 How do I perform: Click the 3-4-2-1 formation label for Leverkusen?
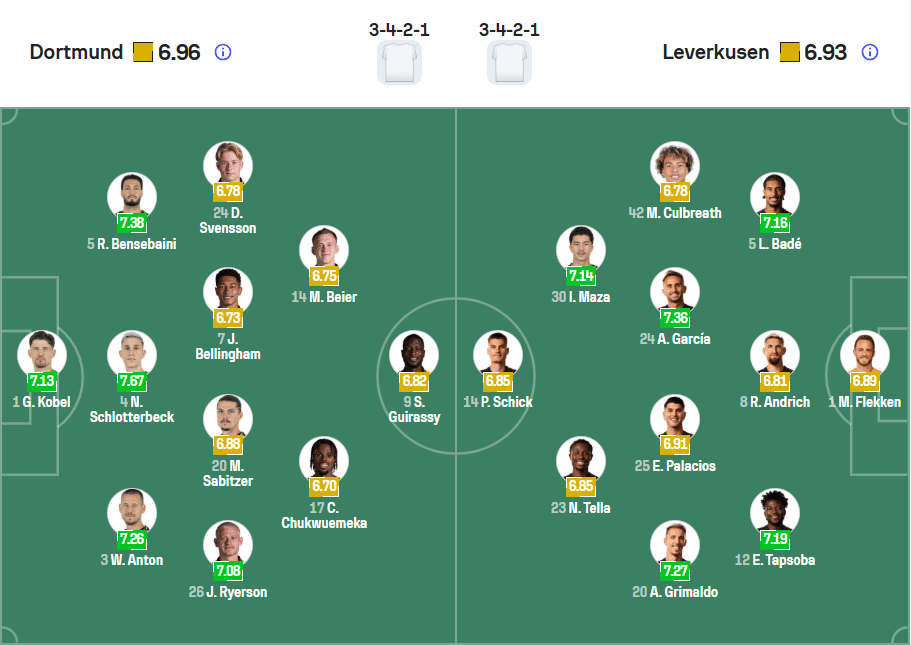point(509,31)
